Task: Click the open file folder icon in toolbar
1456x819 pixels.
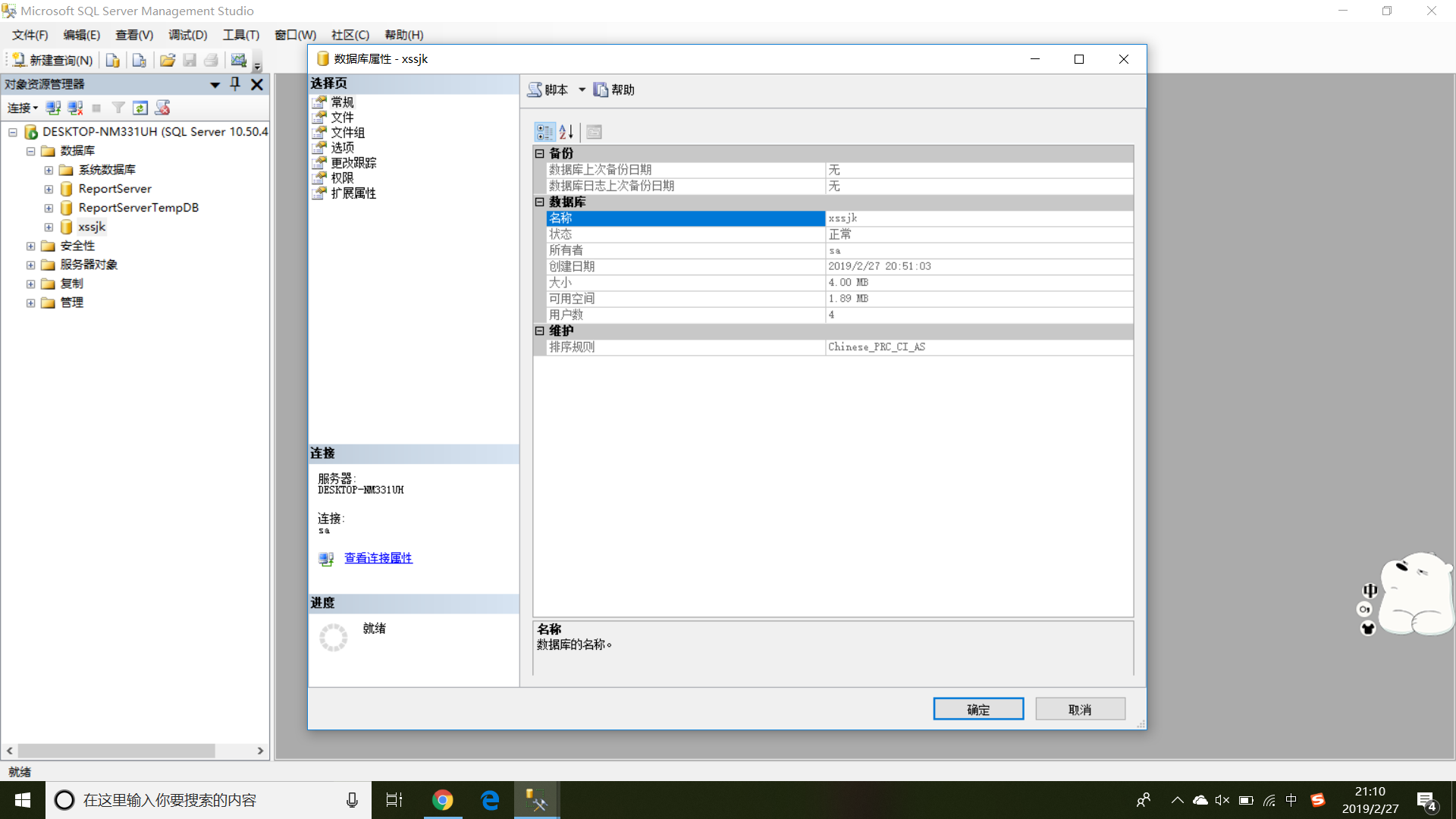Action: (168, 60)
